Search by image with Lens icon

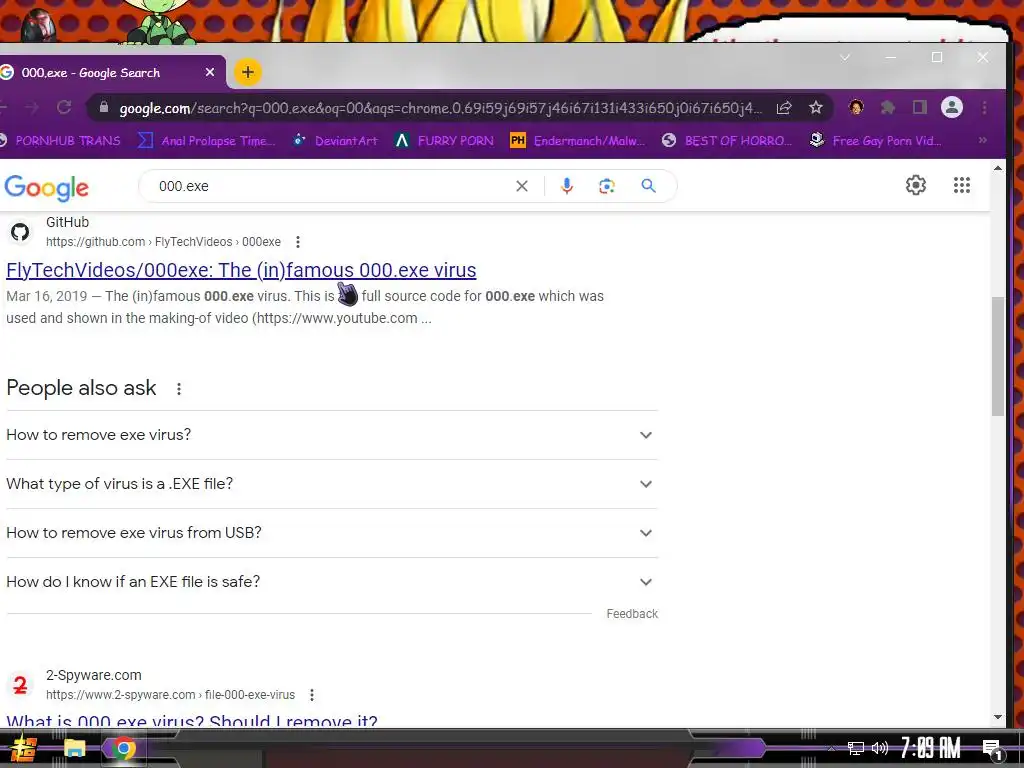click(607, 186)
